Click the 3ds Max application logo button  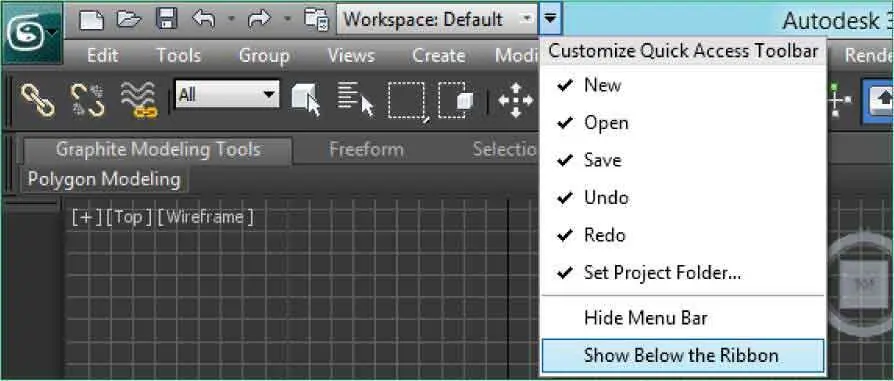pyautogui.click(x=32, y=34)
